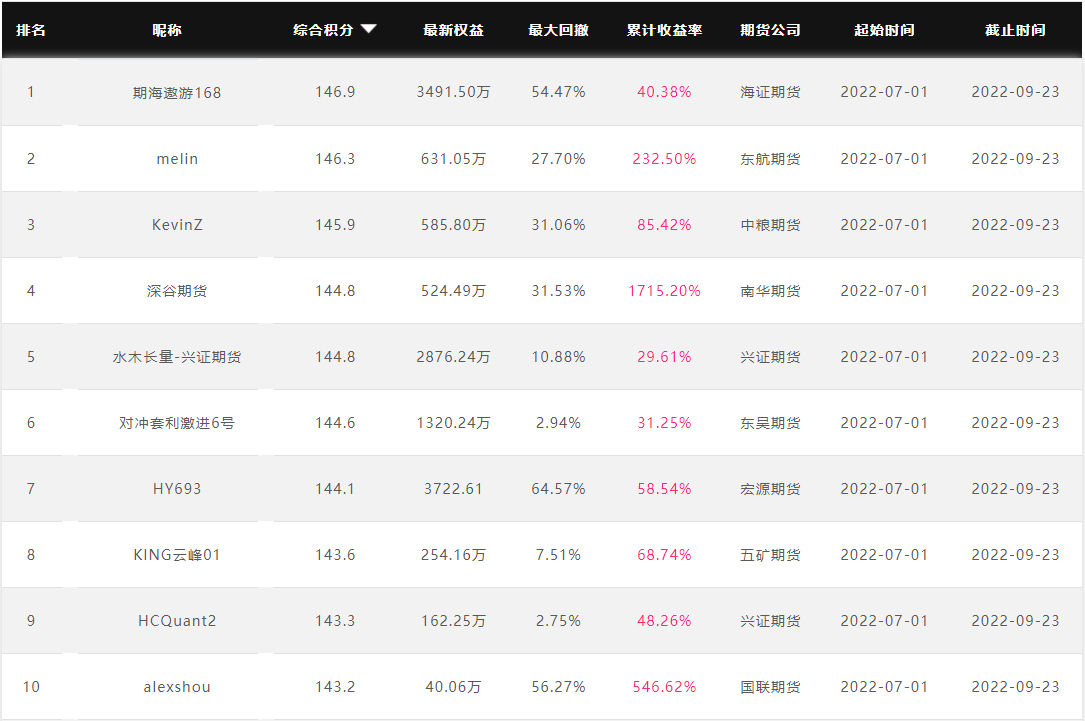1085x721 pixels.
Task: Select the drawdown value 7.51%
Action: 558,555
